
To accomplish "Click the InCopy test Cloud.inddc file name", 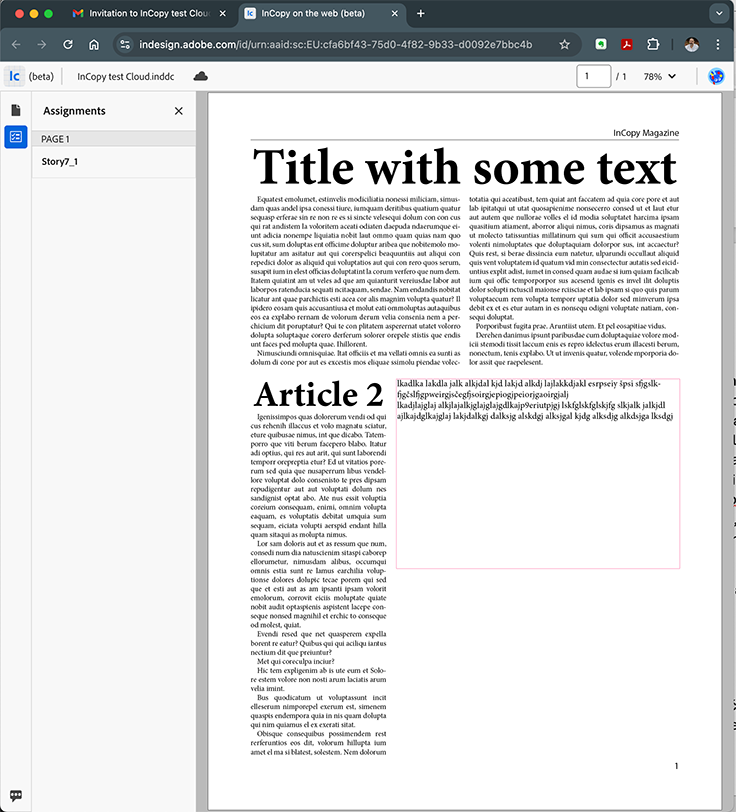I will point(125,77).
